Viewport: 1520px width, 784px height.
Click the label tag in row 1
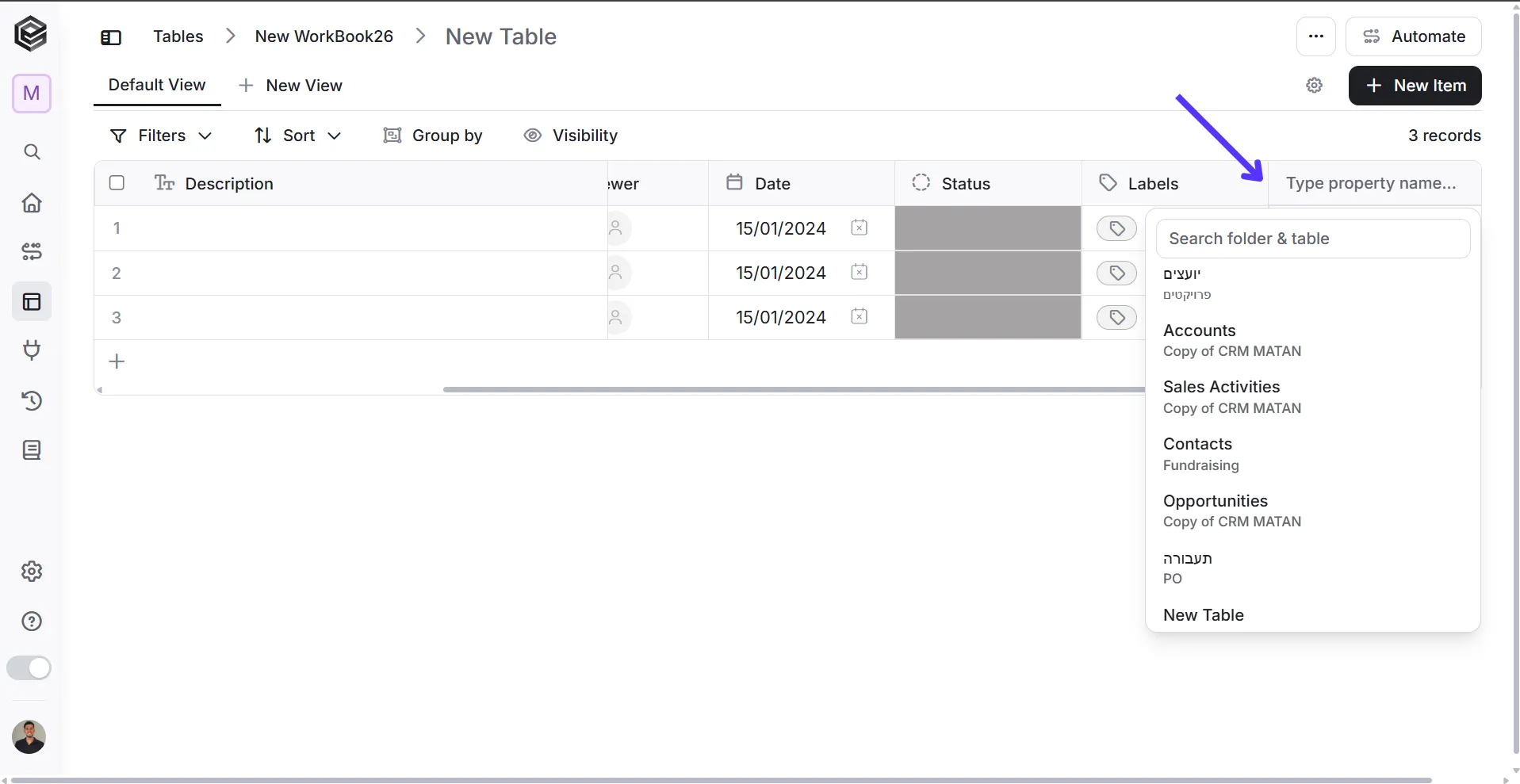pos(1116,228)
